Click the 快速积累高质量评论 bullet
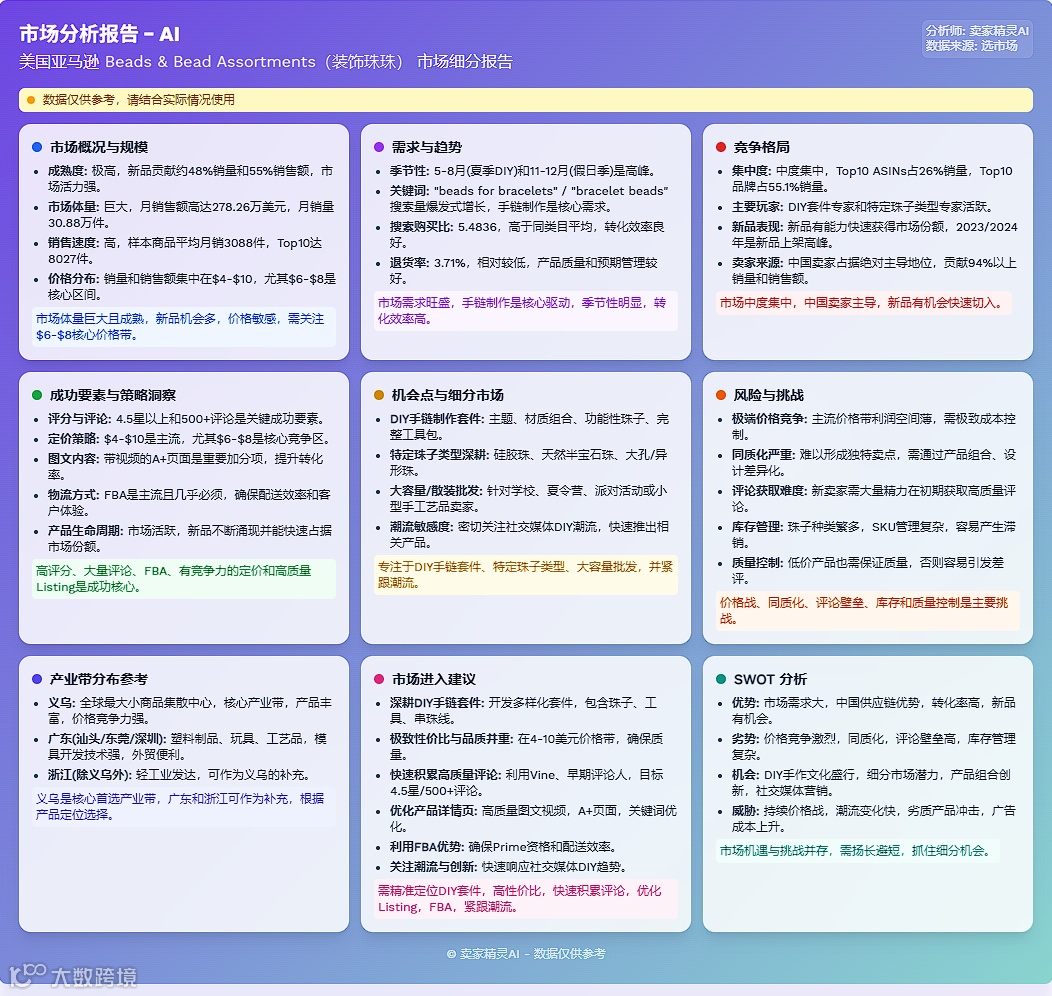The height and width of the screenshot is (996, 1052). 527,782
